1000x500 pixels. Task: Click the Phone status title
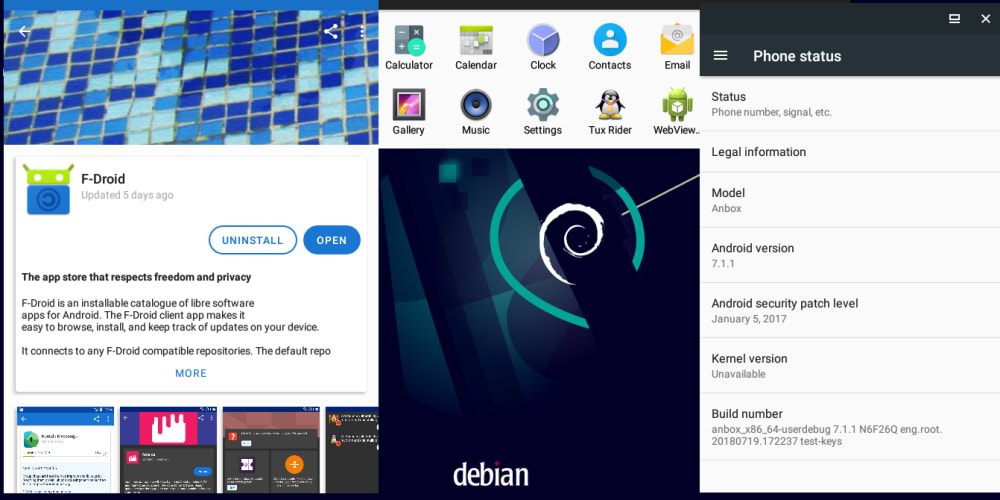point(797,56)
